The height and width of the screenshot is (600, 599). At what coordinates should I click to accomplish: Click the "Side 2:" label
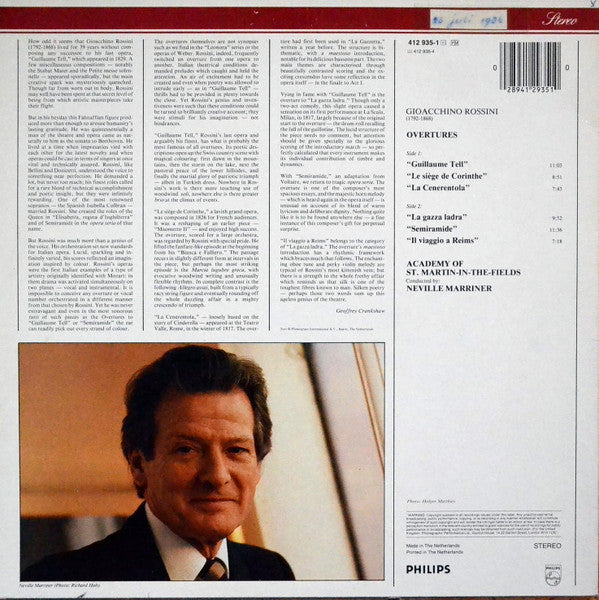414,206
